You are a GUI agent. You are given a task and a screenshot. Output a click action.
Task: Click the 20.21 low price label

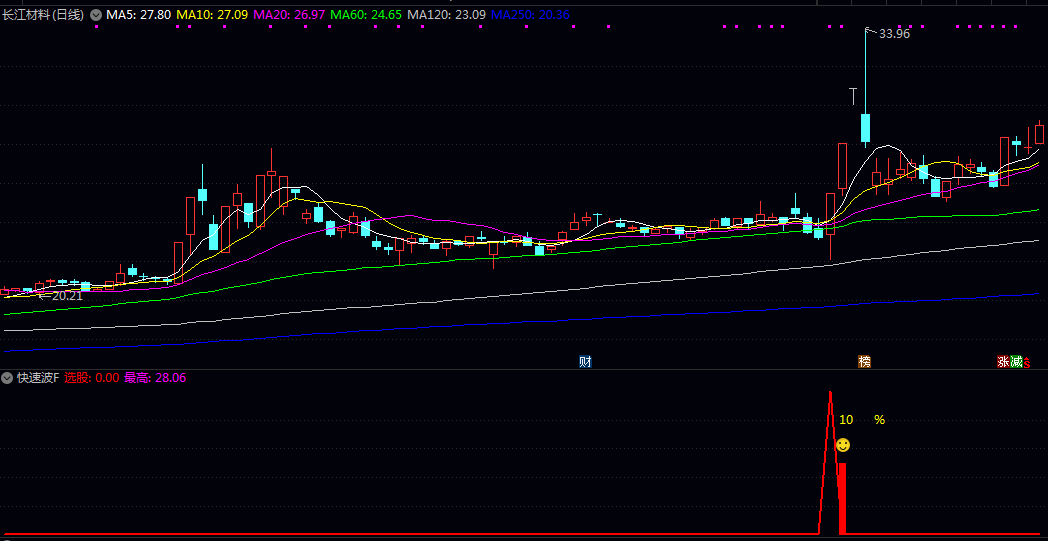67,296
